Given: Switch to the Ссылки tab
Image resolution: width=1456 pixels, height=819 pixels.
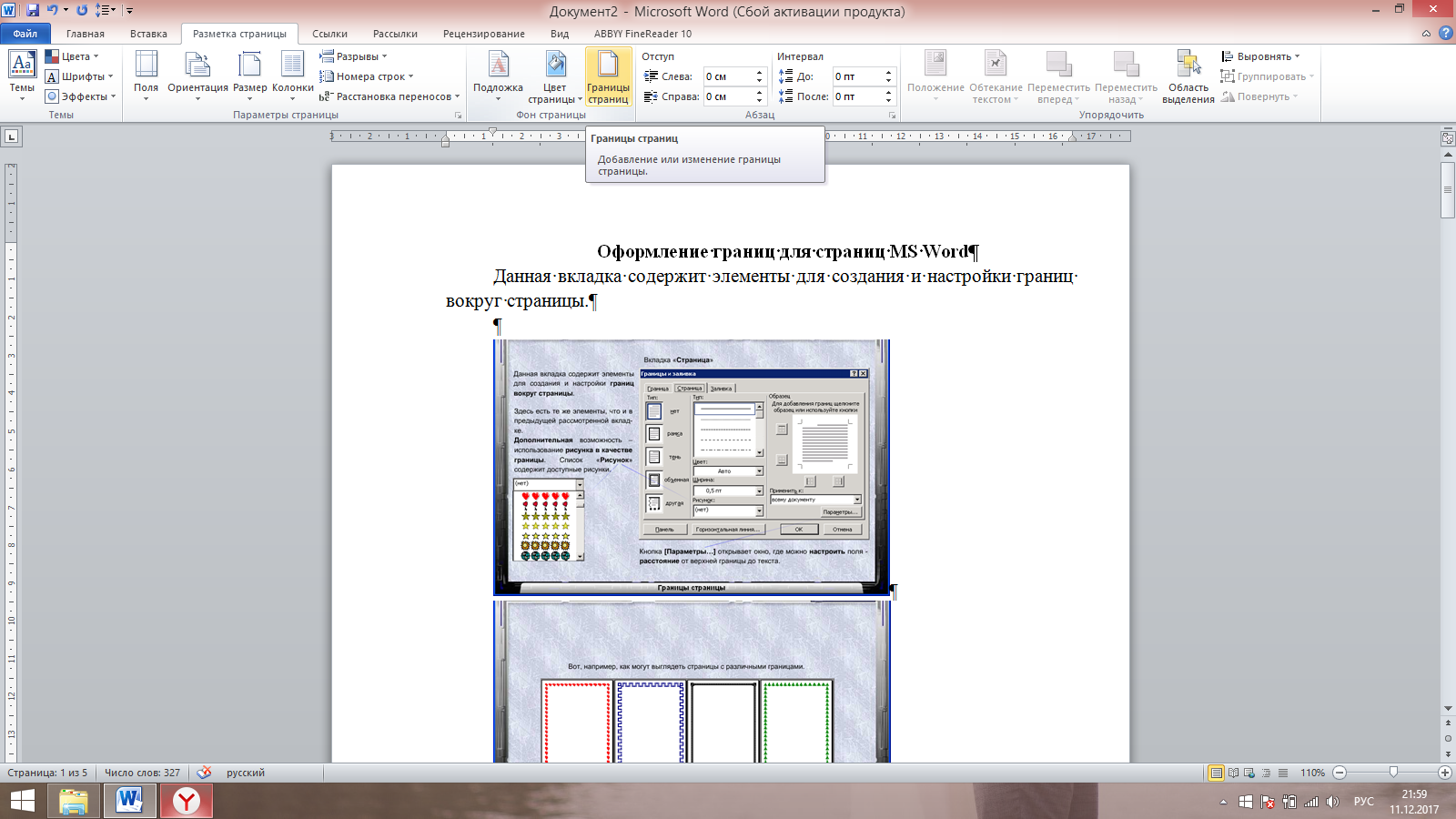Looking at the screenshot, I should pyautogui.click(x=329, y=34).
